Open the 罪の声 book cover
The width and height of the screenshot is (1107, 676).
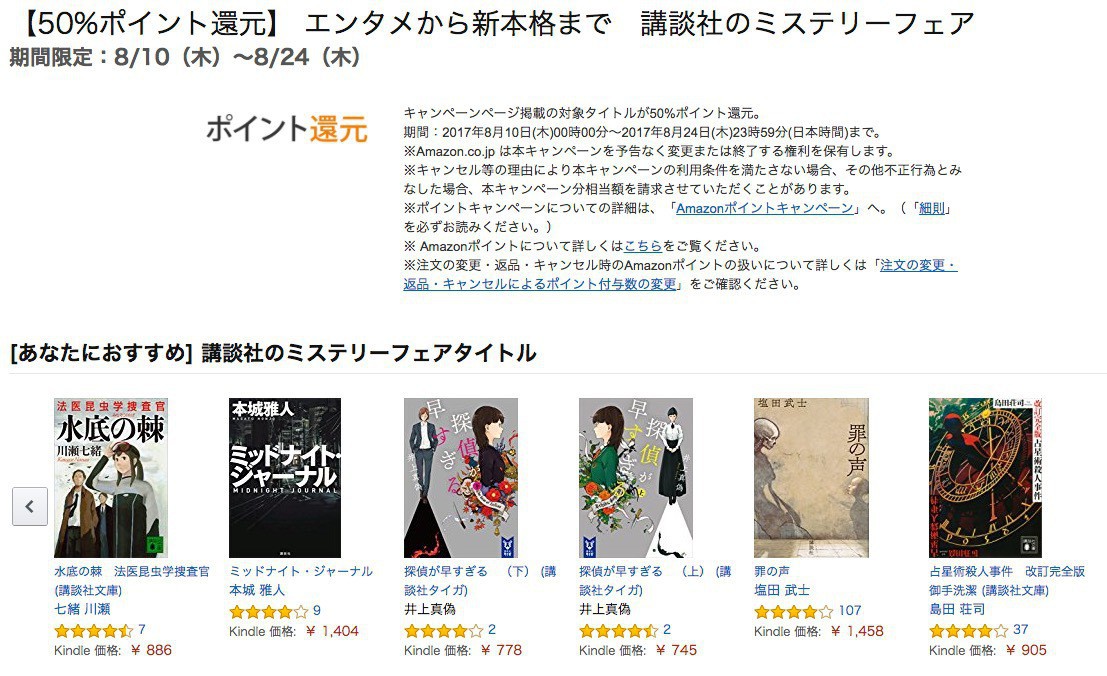[x=811, y=478]
